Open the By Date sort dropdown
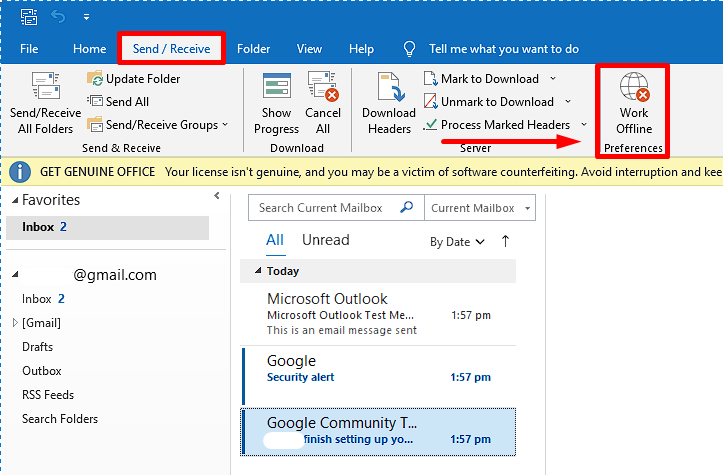The width and height of the screenshot is (723, 475). click(457, 242)
